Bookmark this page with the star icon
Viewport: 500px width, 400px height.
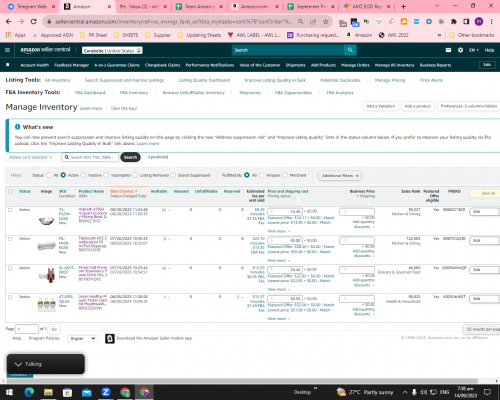point(325,22)
